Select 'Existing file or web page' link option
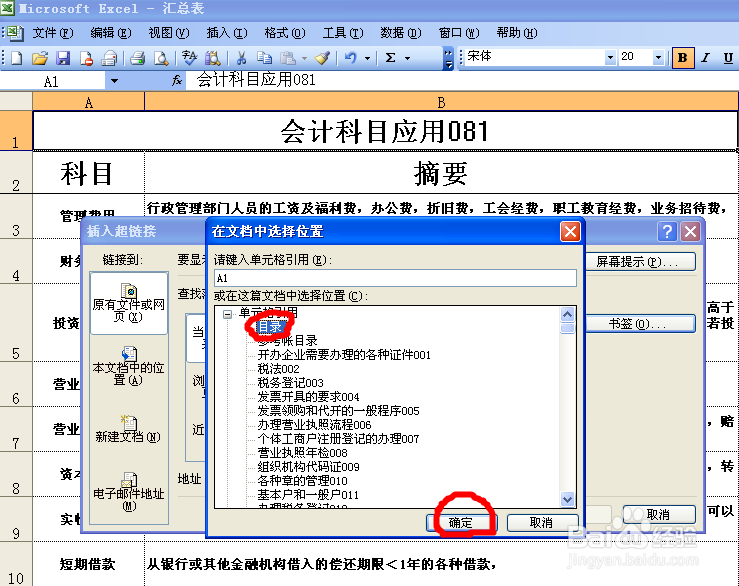Image resolution: width=739 pixels, height=586 pixels. [129, 303]
